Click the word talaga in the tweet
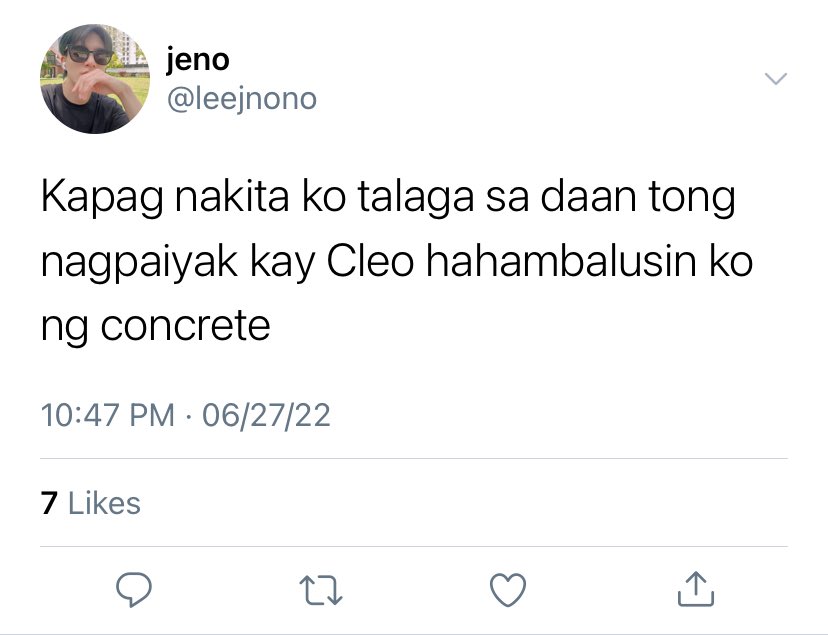 [x=416, y=198]
